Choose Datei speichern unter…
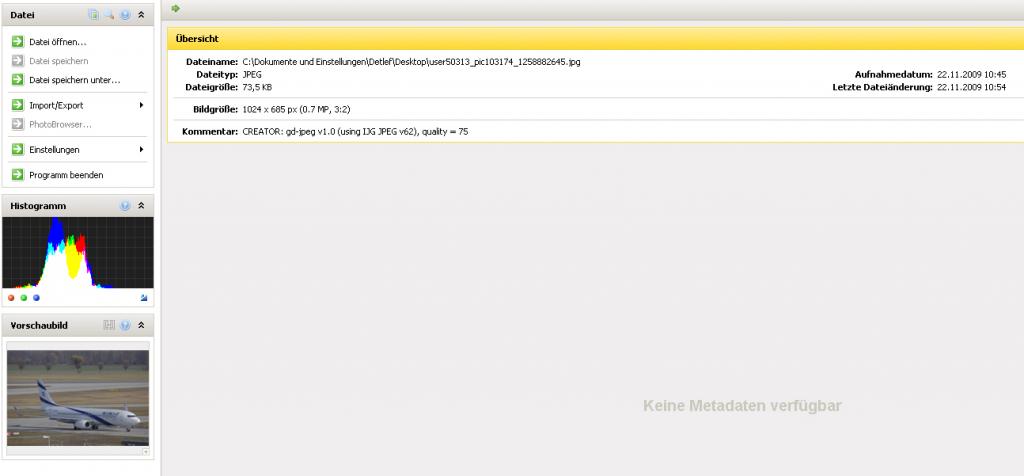The height and width of the screenshot is (476, 1024). 75,80
